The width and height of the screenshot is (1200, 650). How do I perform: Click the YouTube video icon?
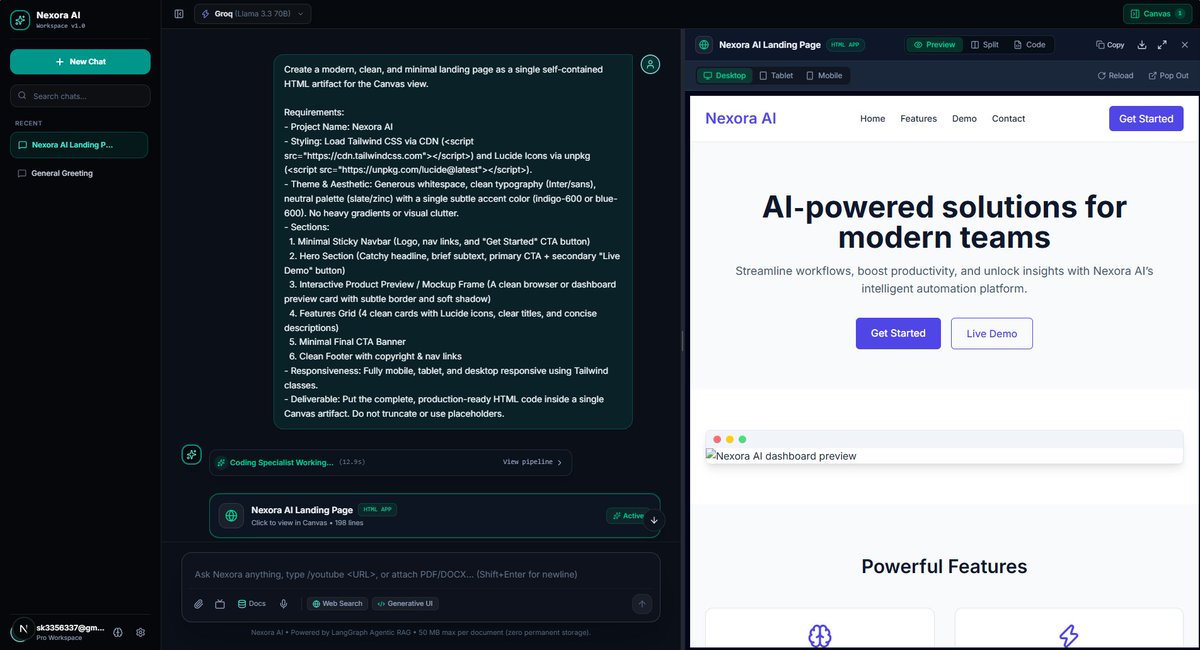tap(220, 604)
